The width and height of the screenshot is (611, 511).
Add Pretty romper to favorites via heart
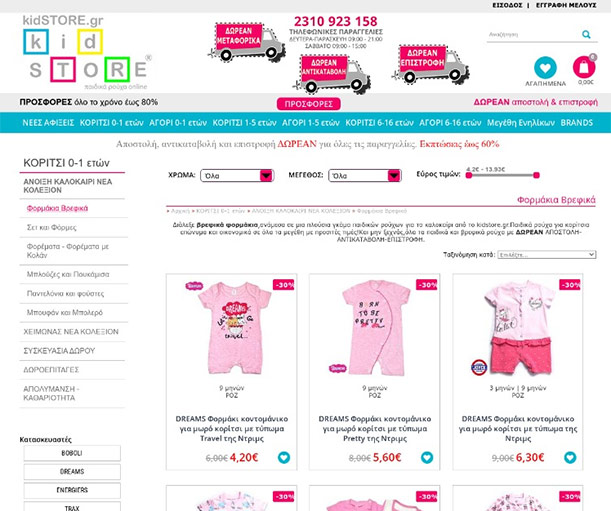427,457
